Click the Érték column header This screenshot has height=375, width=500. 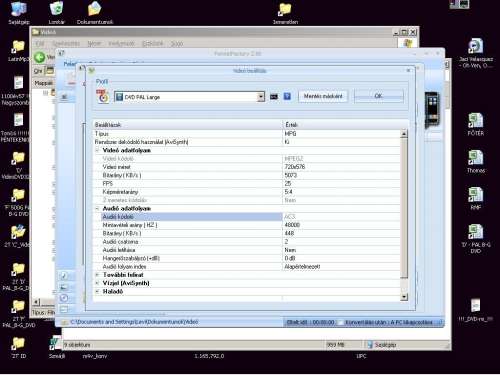(x=345, y=125)
